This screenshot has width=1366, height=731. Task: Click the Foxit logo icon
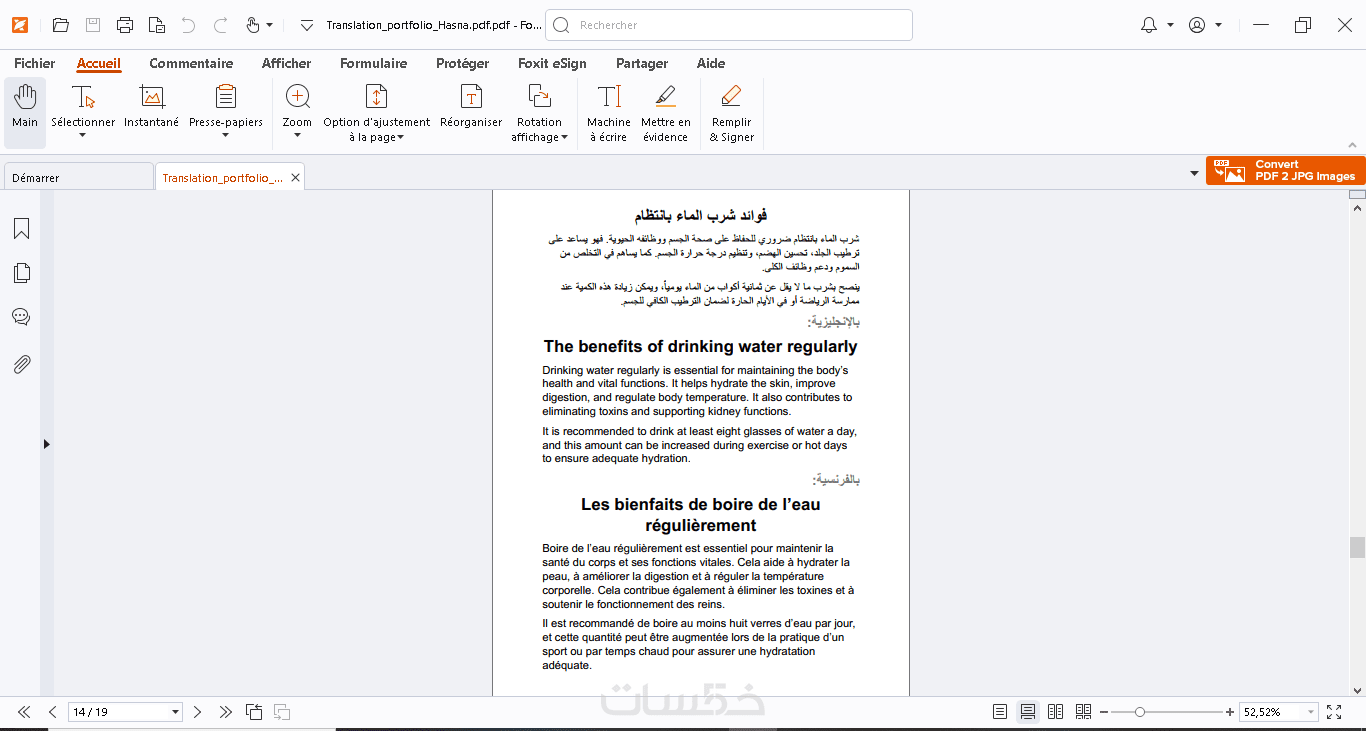(x=21, y=25)
